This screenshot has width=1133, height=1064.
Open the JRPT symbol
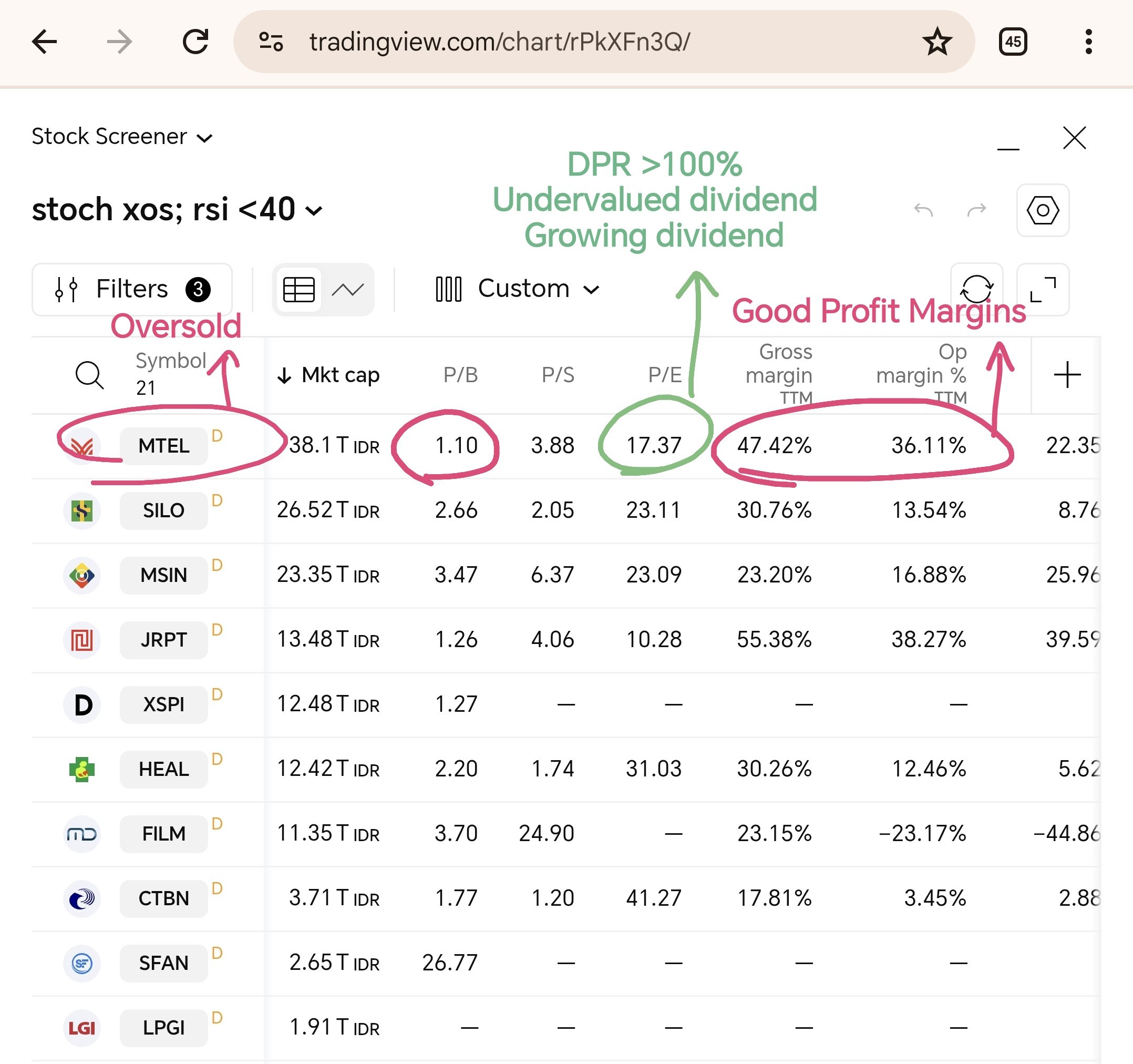163,640
